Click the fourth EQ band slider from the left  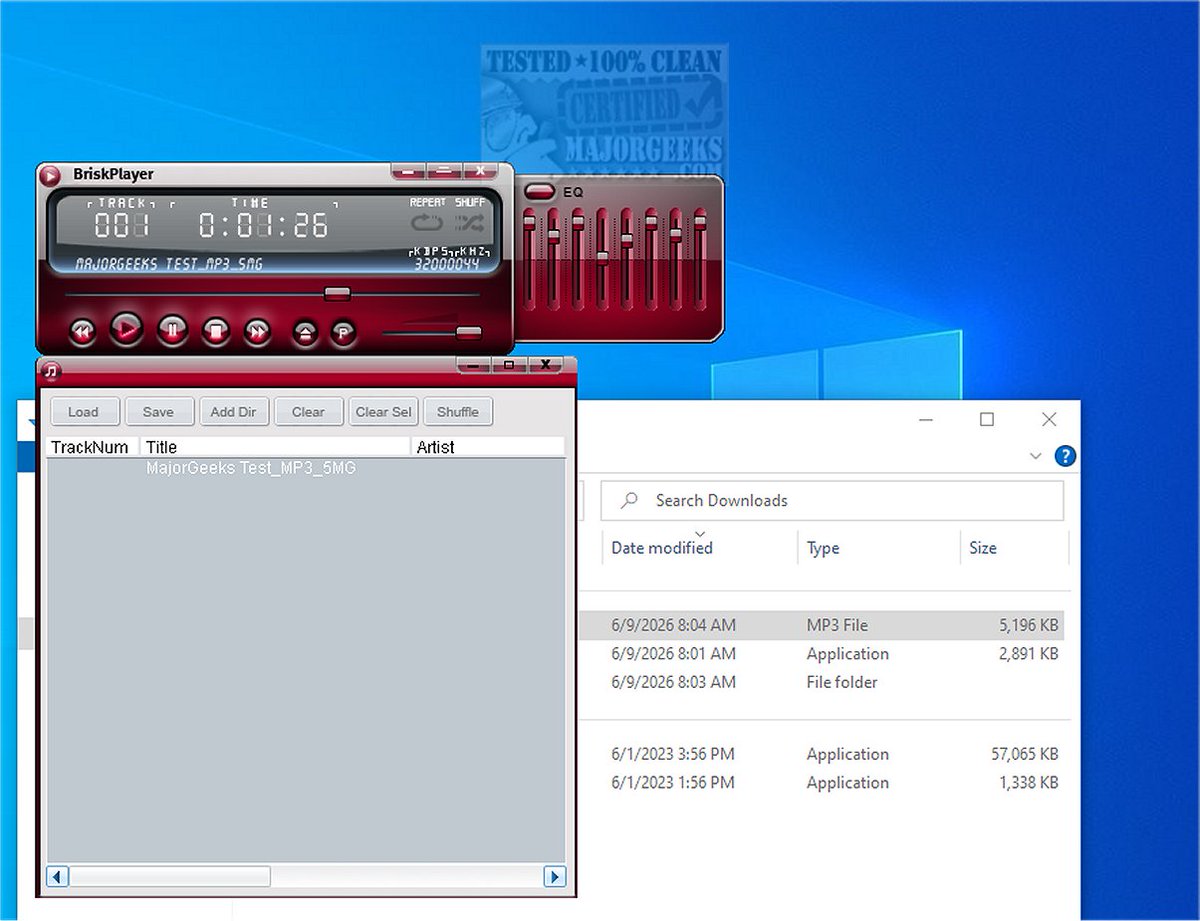point(602,260)
